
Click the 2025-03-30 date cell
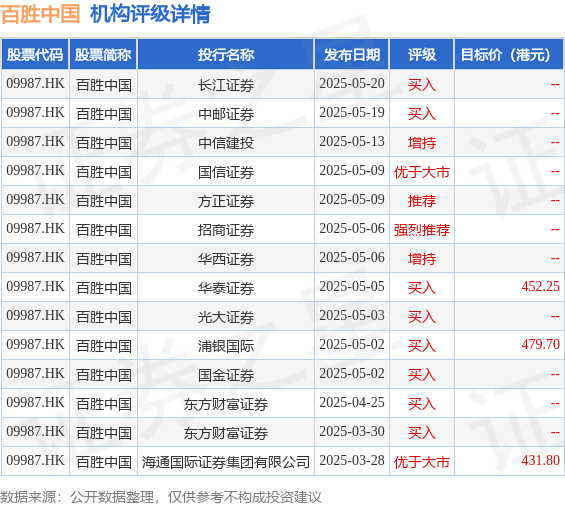coord(352,432)
